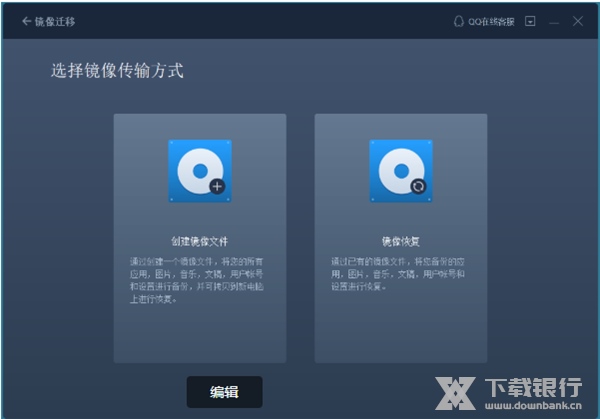The height and width of the screenshot is (419, 600).
Task: Close the migration window
Action: [x=578, y=21]
